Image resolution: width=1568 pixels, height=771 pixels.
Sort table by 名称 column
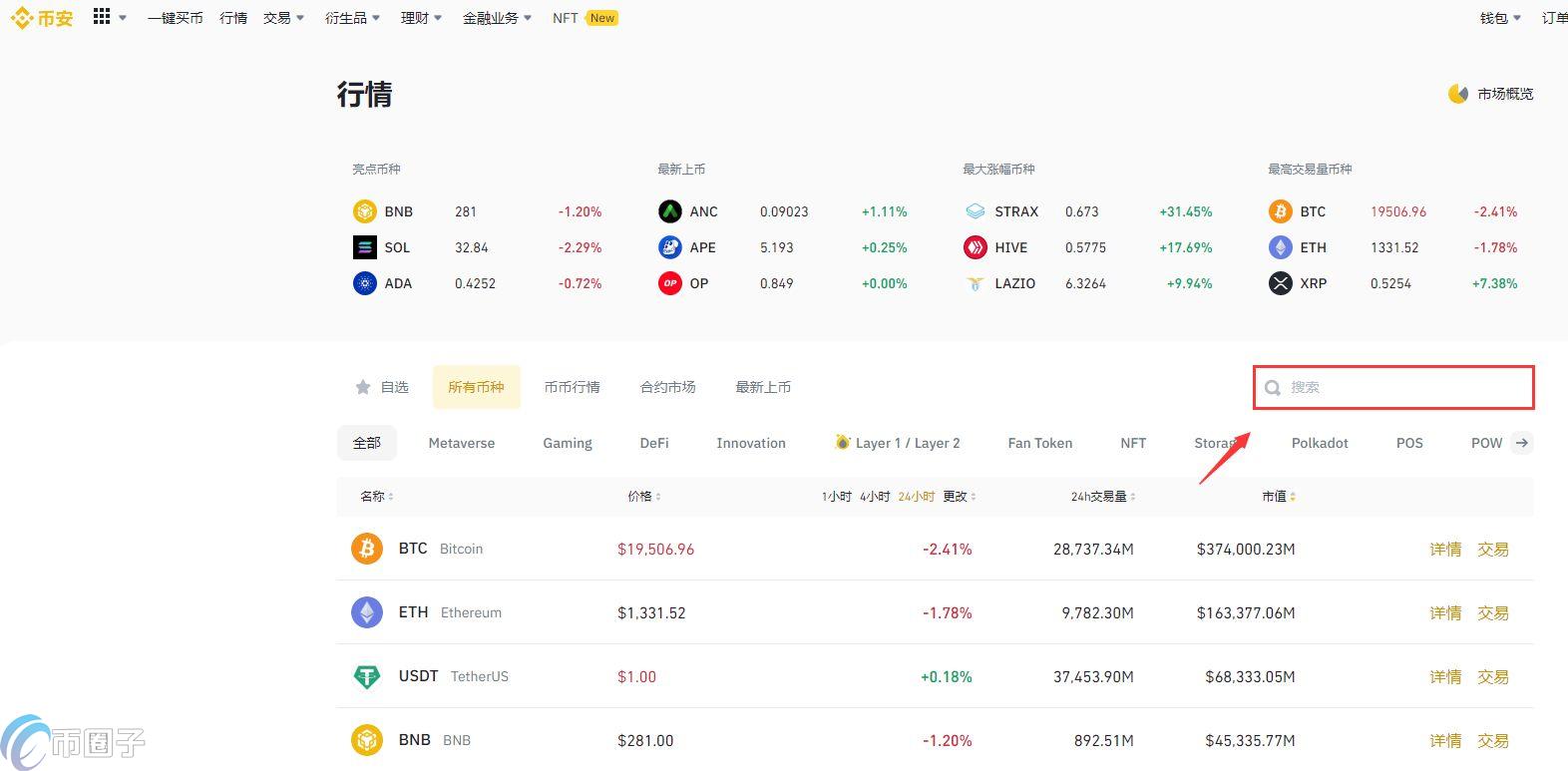coord(377,496)
